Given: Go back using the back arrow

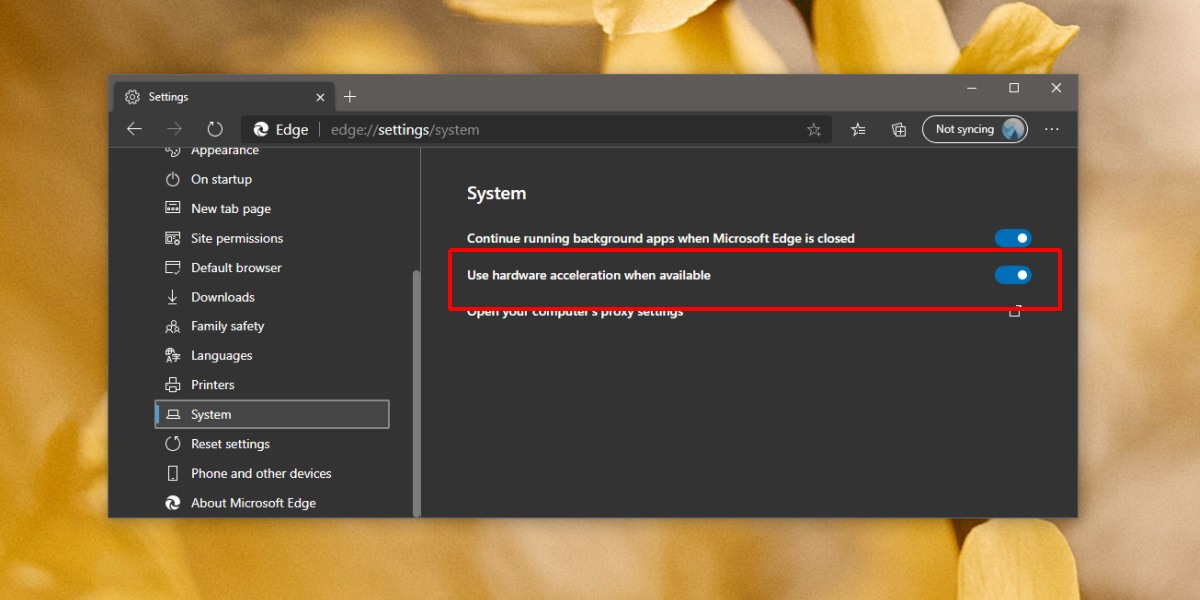Looking at the screenshot, I should pos(134,129).
